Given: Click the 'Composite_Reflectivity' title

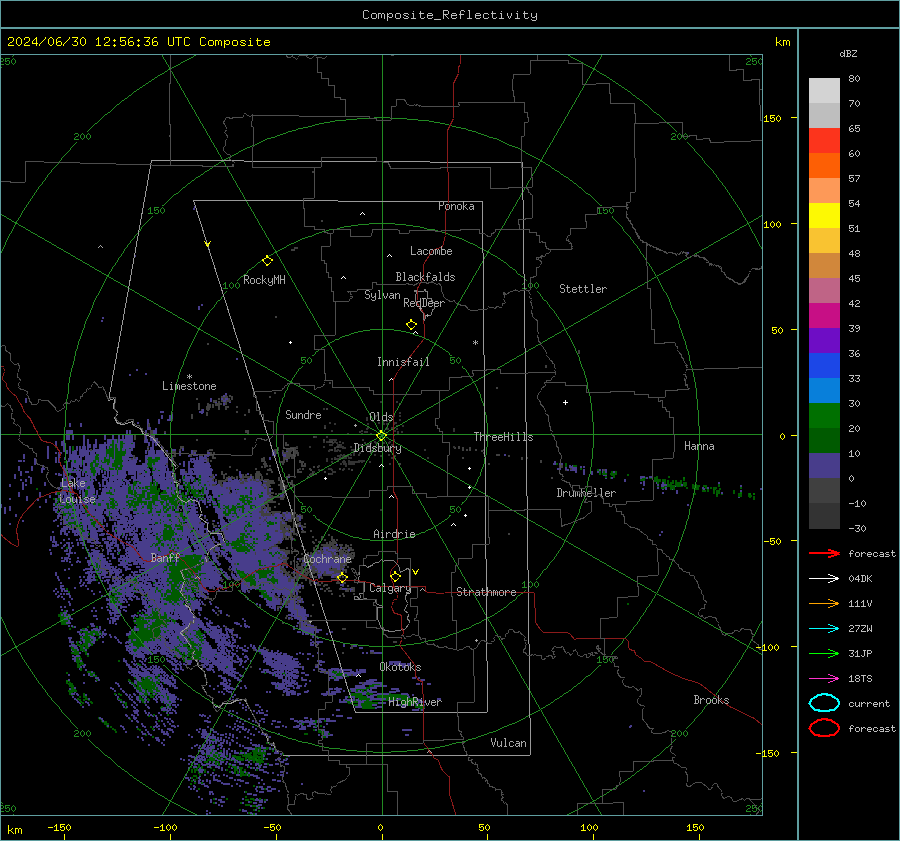Looking at the screenshot, I should tap(449, 15).
